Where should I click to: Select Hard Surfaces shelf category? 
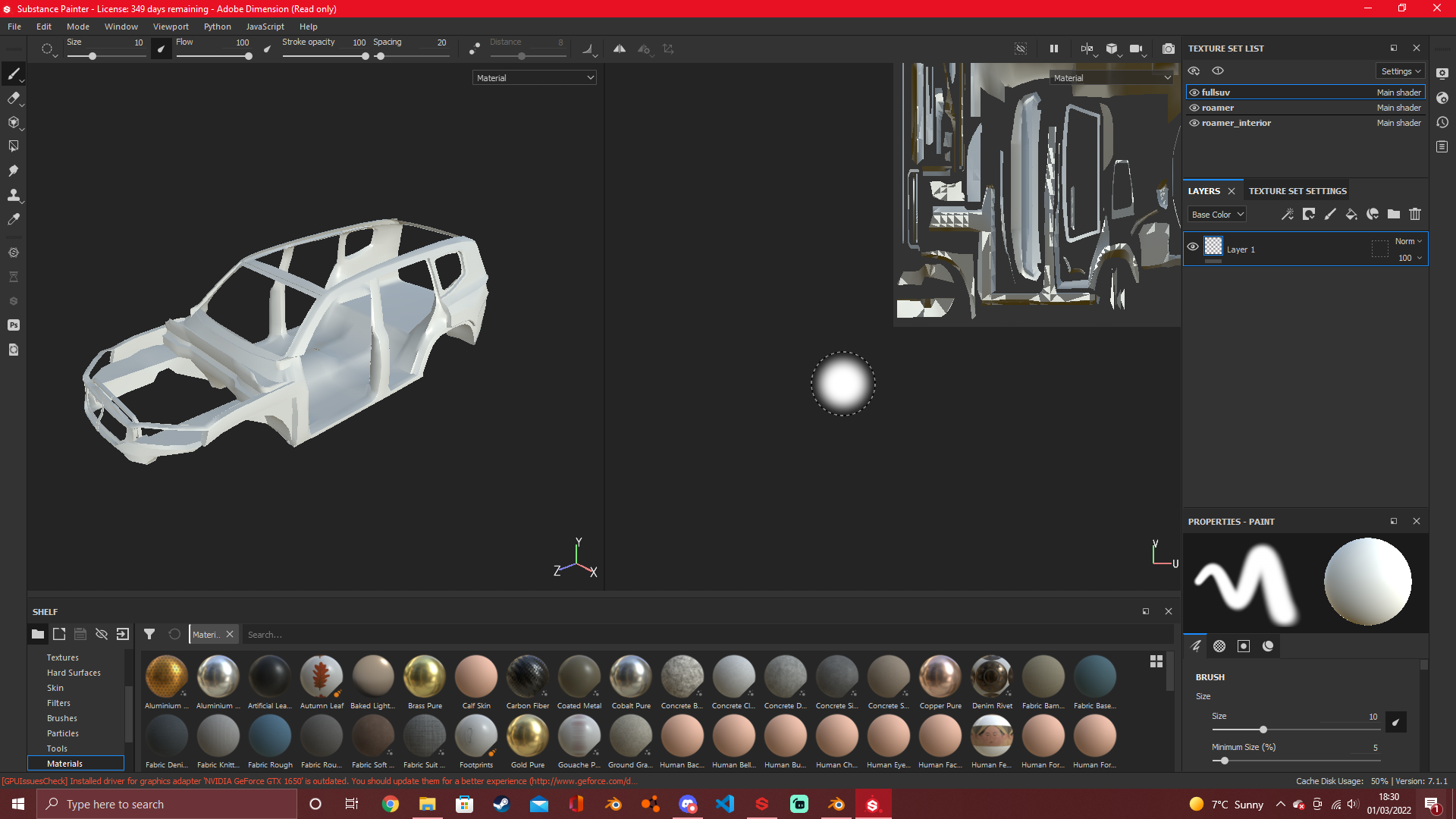(74, 673)
